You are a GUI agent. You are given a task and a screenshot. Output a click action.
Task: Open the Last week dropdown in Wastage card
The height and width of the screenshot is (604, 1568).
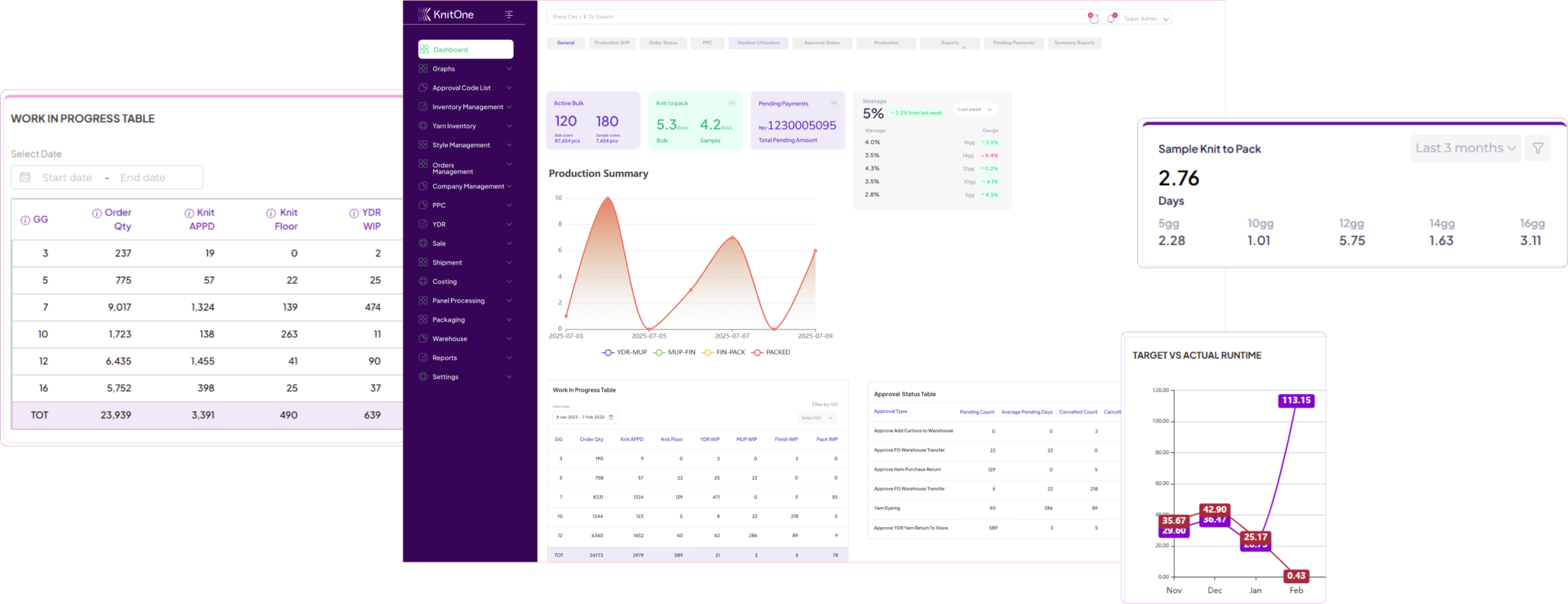(975, 110)
